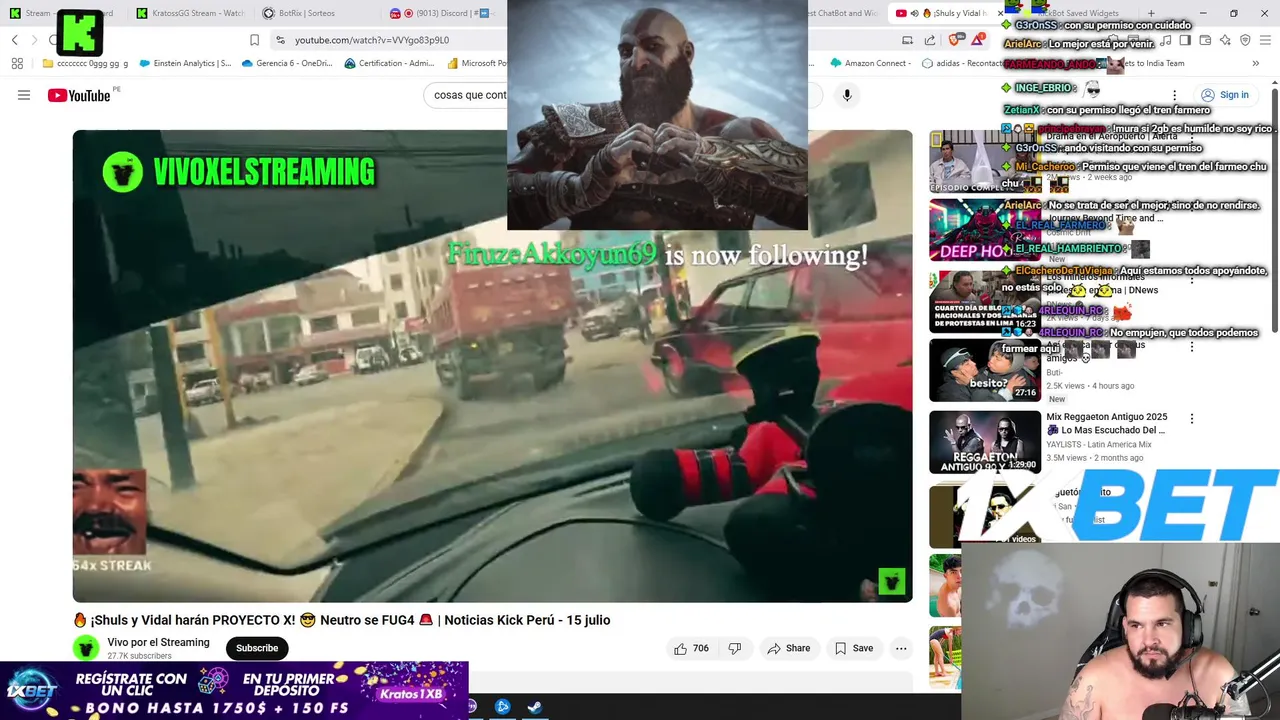Open the 'besito?' 27:16 video thumbnail
This screenshot has width=1280, height=720.
pyautogui.click(x=985, y=371)
